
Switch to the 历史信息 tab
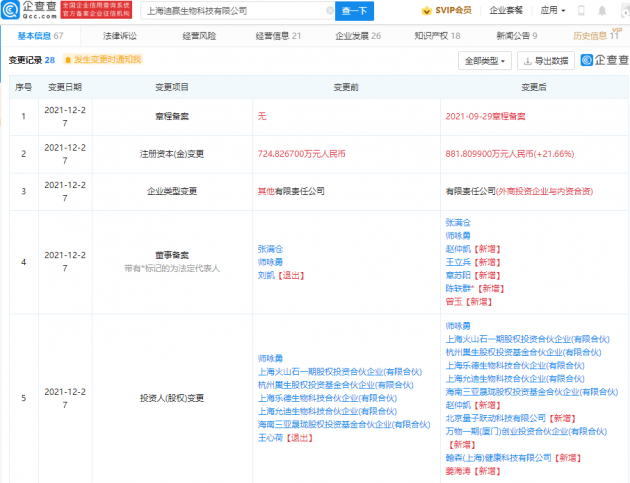(596, 36)
